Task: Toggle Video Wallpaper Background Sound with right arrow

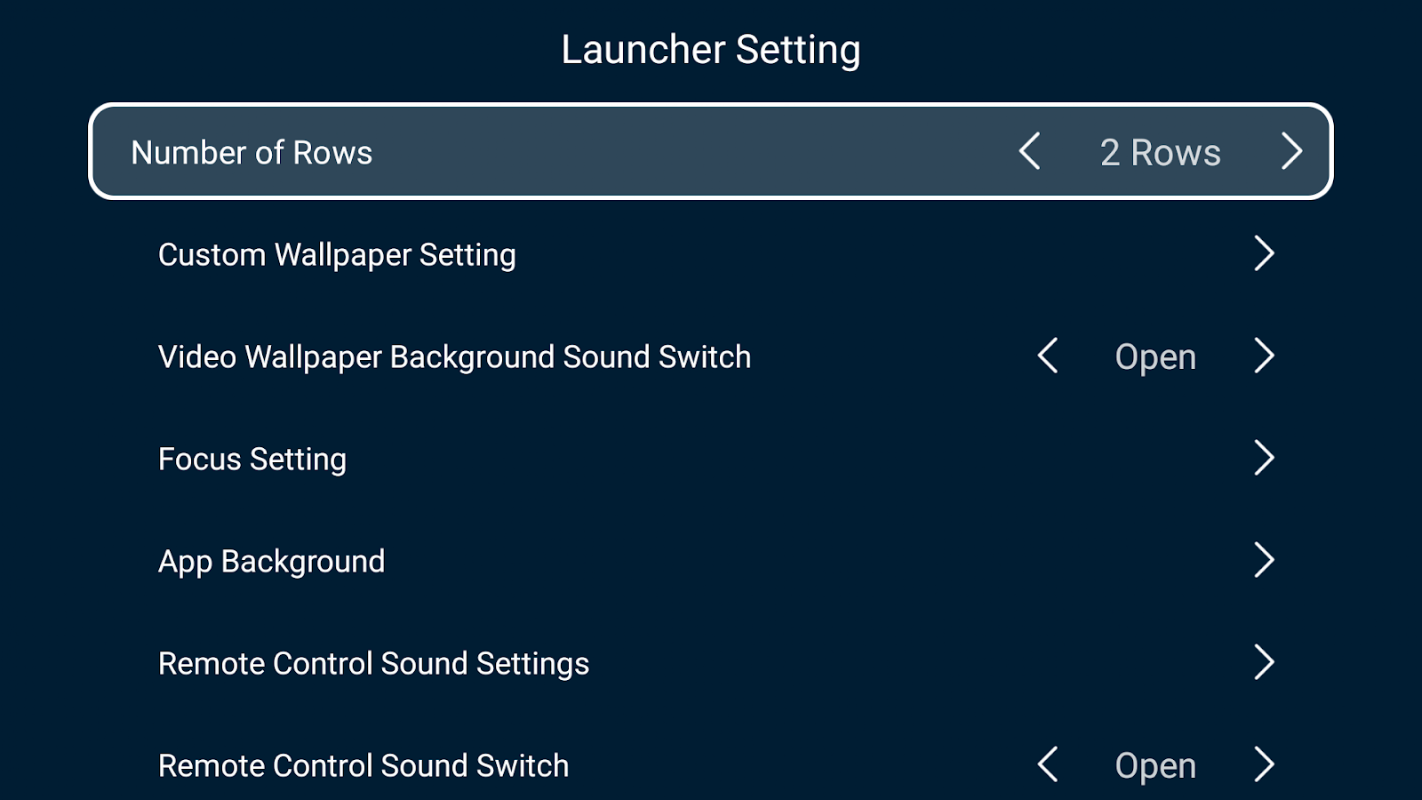Action: 1264,356
